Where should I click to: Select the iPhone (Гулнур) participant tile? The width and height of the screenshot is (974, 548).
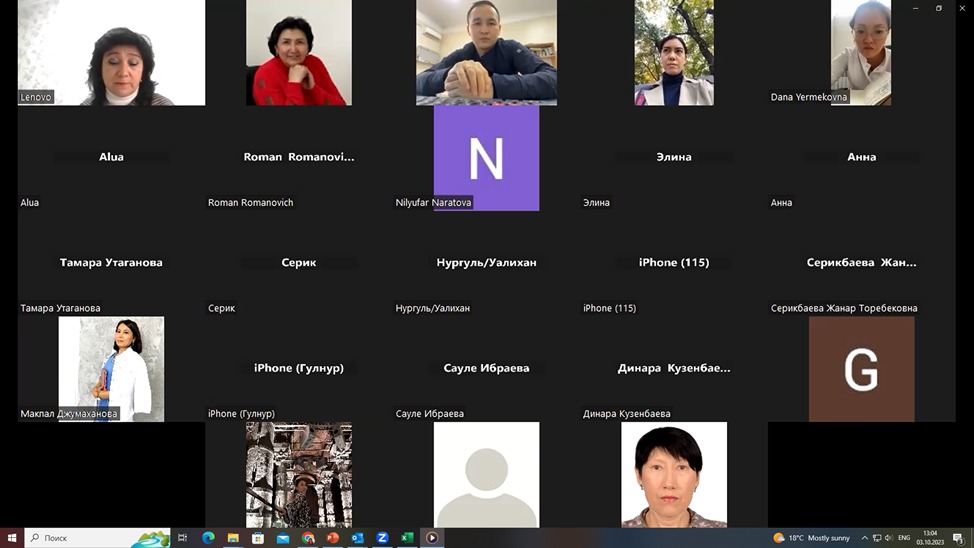(299, 369)
